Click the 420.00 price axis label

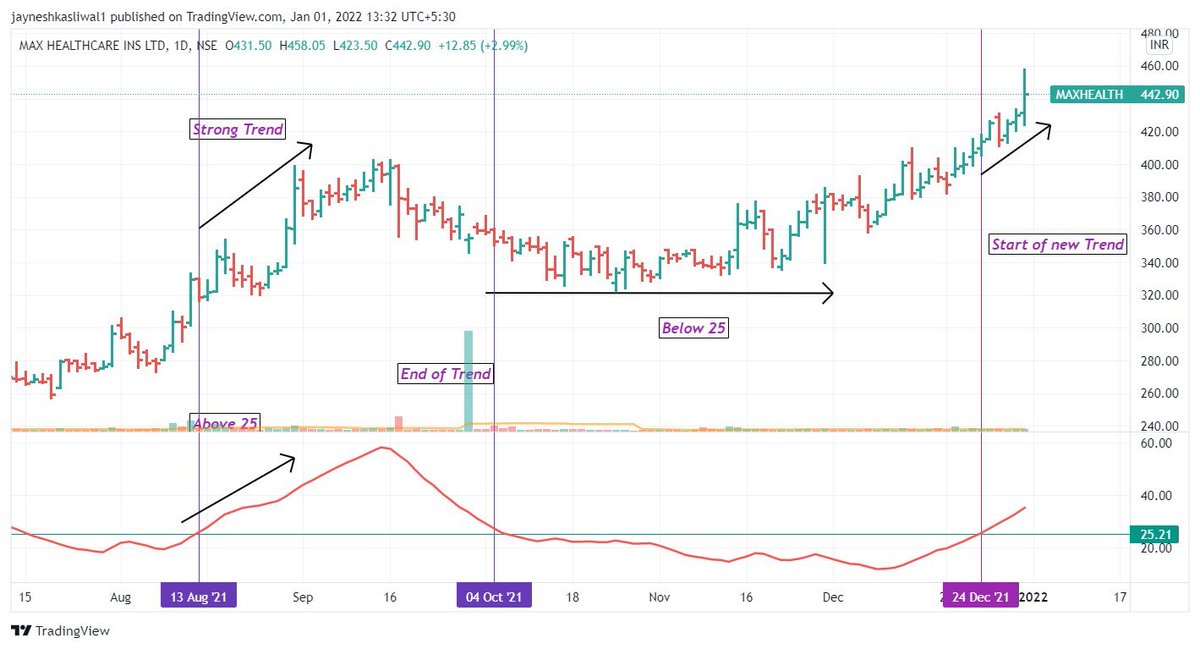[x=1159, y=132]
